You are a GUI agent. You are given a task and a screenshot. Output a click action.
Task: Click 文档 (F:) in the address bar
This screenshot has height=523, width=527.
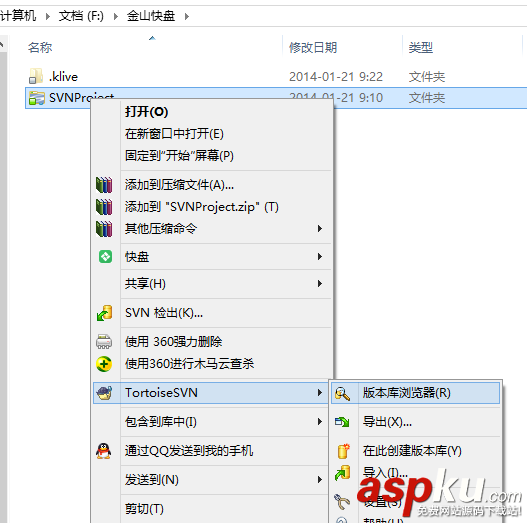81,16
